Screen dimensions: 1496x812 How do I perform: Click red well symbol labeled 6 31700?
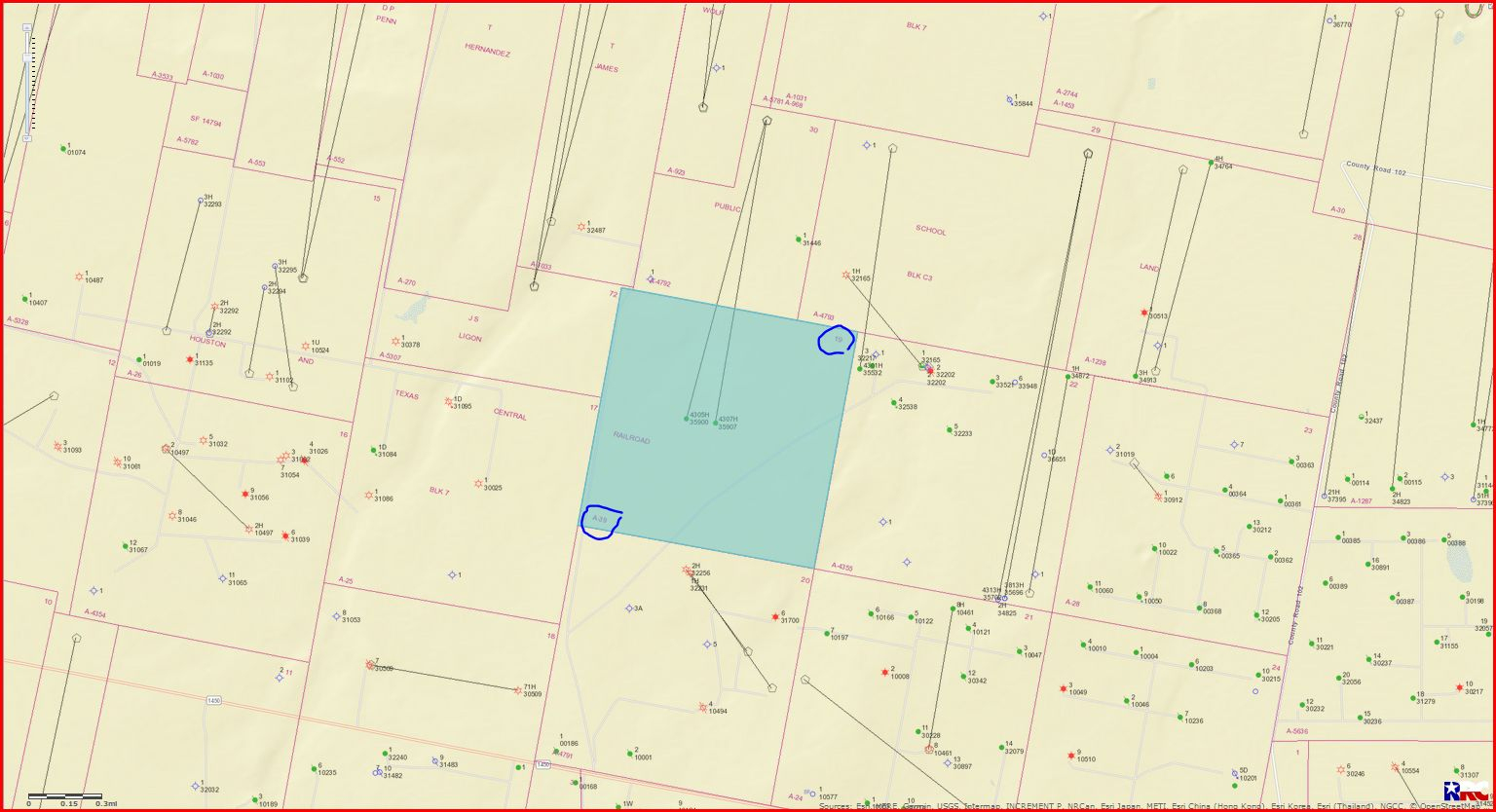coord(775,616)
